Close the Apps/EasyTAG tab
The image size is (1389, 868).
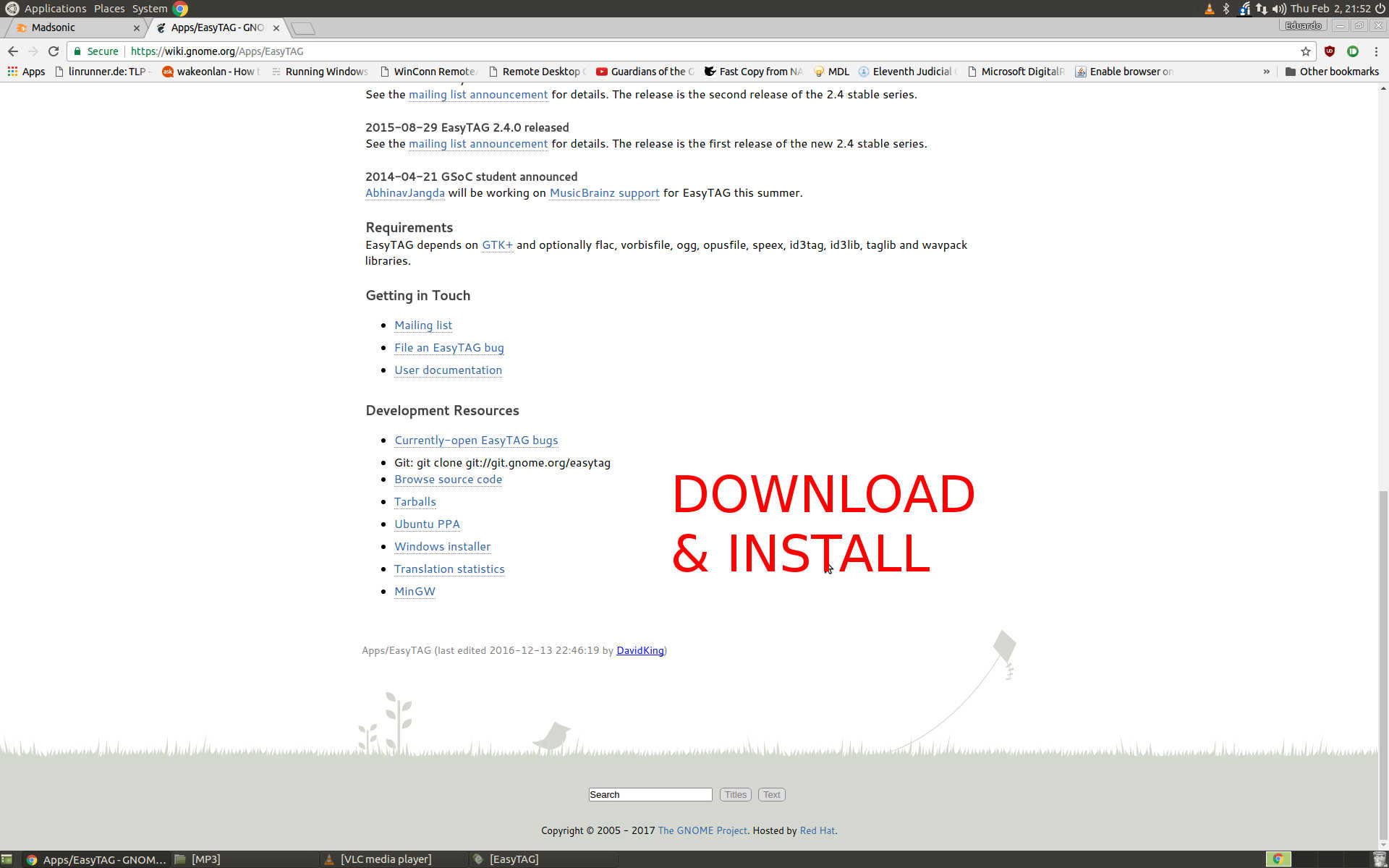tap(276, 28)
